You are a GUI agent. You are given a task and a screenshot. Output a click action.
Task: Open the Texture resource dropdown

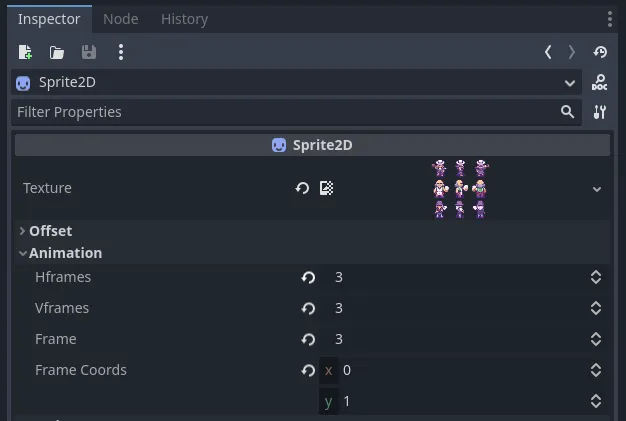[x=597, y=189]
